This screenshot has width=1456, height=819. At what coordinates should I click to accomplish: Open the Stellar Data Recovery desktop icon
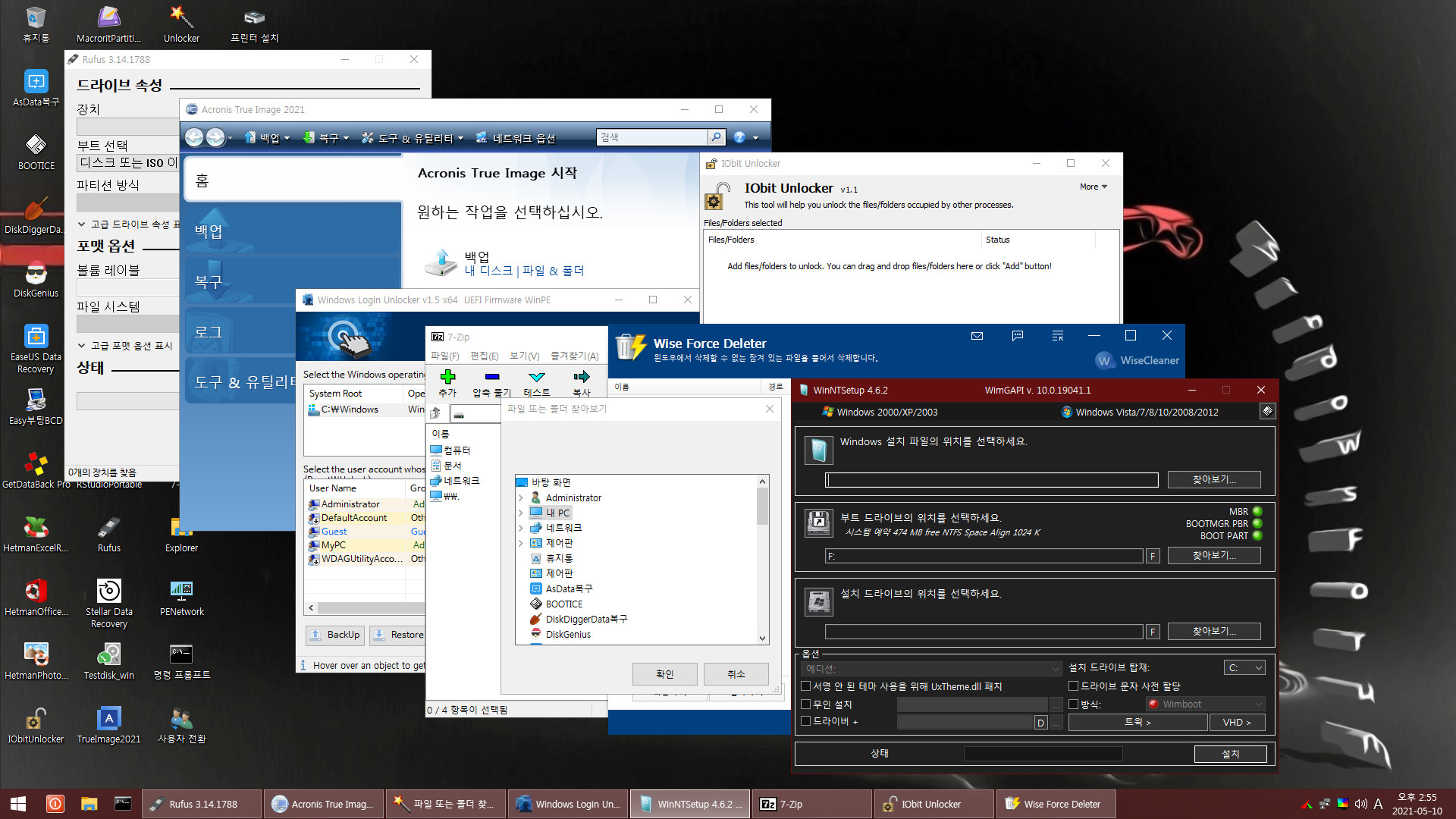point(108,604)
